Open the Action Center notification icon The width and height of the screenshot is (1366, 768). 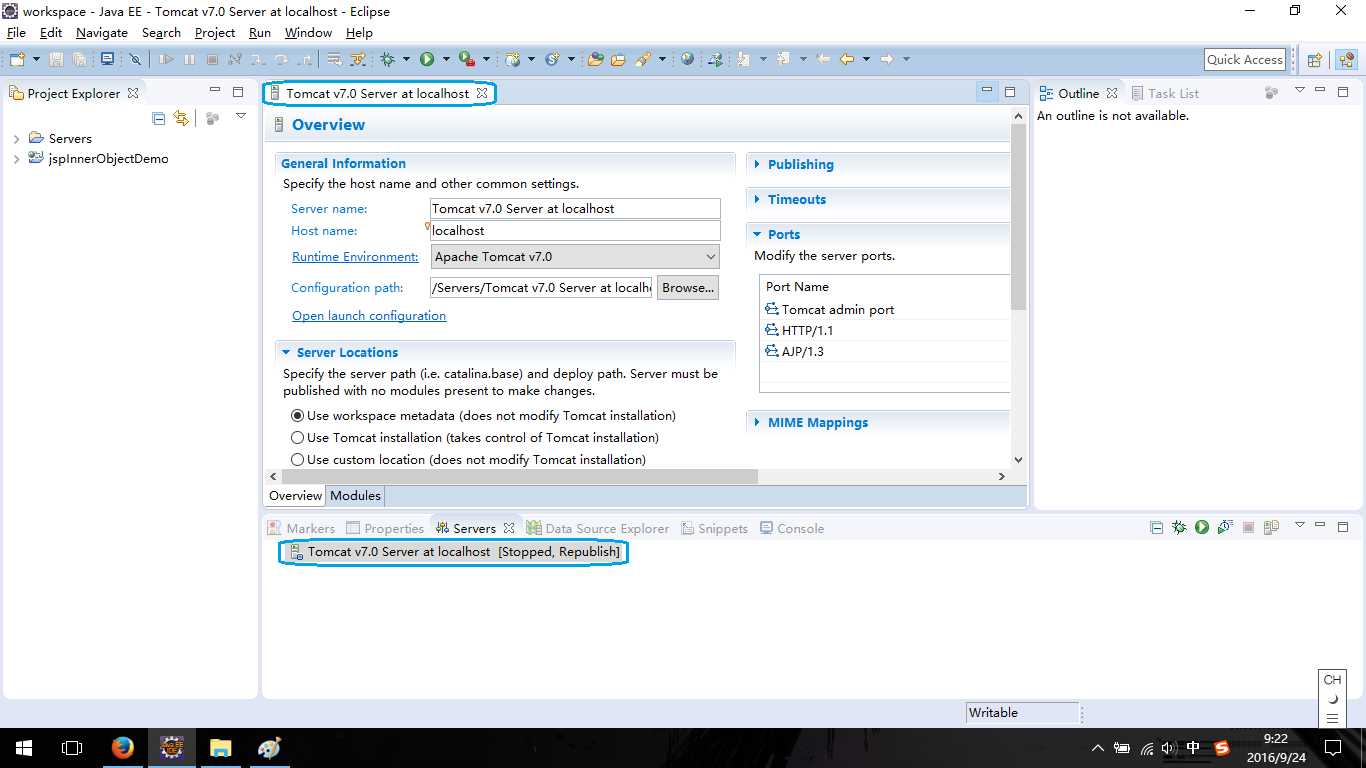pyautogui.click(x=1333, y=747)
